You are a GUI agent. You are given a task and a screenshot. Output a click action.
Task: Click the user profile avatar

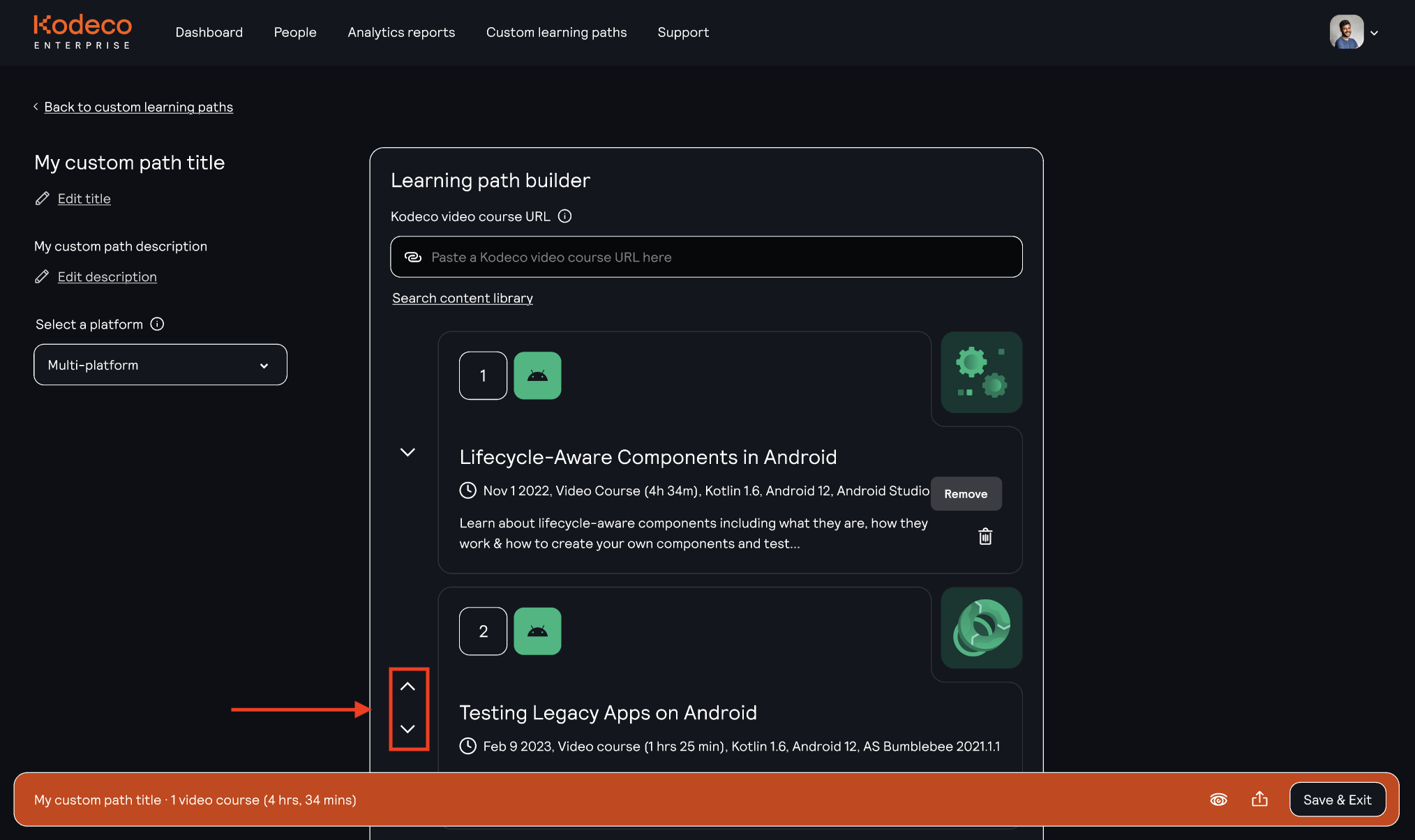coord(1347,32)
